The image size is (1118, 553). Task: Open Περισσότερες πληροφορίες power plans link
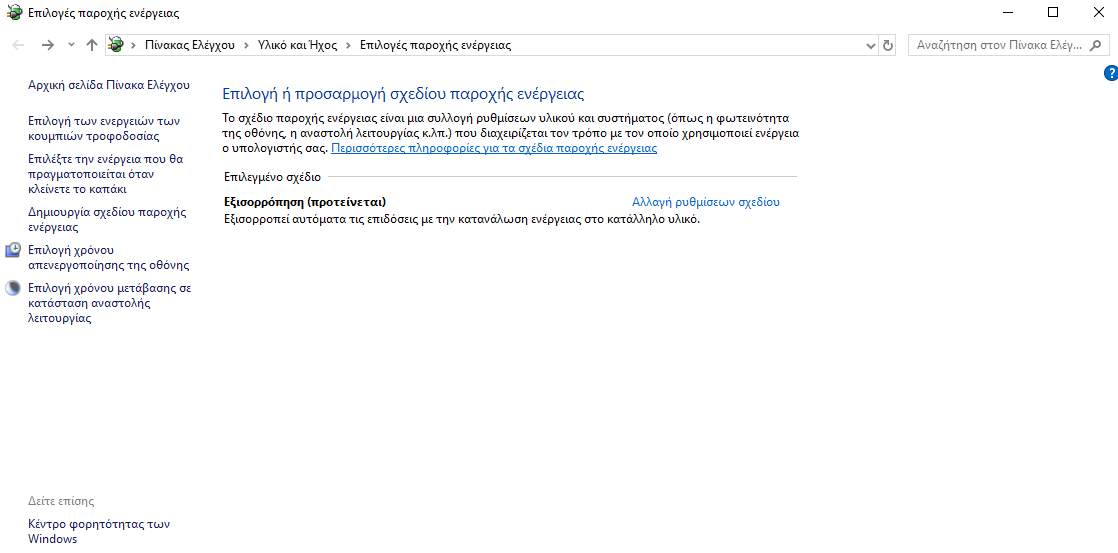(x=494, y=148)
